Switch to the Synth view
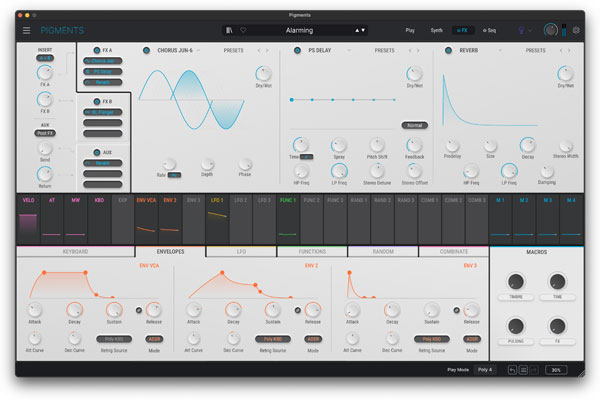The height and width of the screenshot is (400, 600). pyautogui.click(x=437, y=30)
